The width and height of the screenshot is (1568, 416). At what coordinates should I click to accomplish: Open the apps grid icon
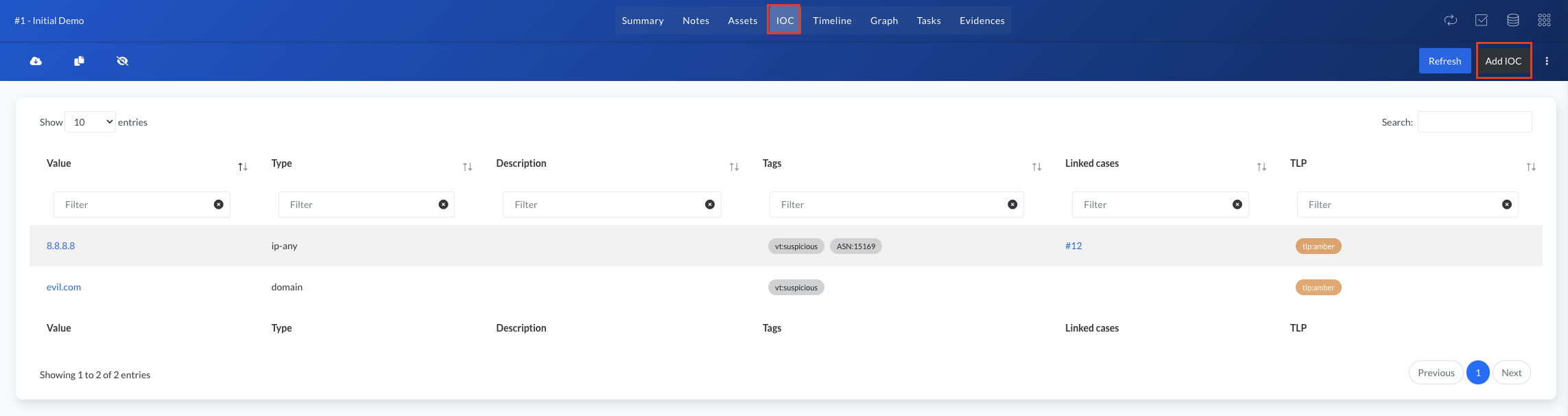pos(1545,21)
